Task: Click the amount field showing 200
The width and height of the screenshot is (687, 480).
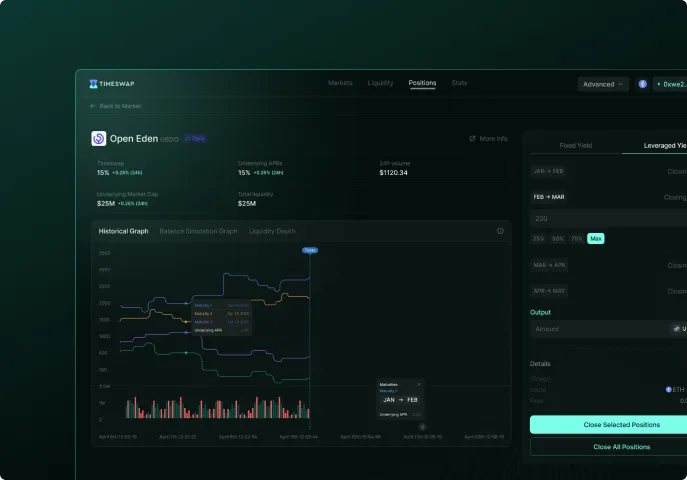Action: [609, 219]
